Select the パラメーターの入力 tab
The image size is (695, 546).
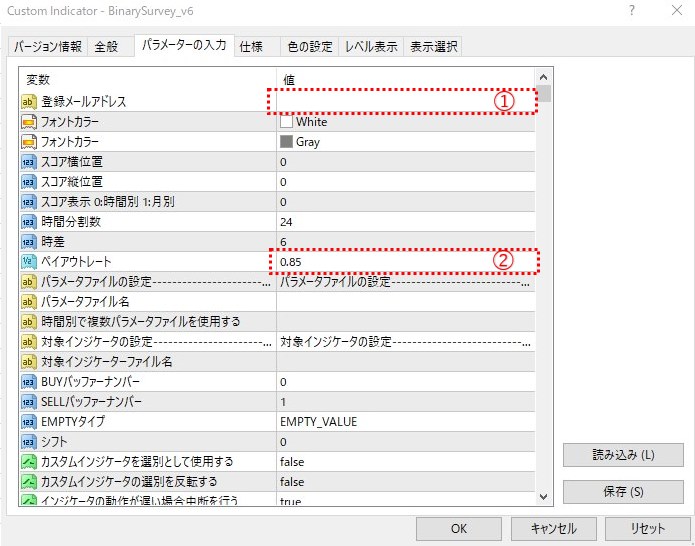[x=184, y=45]
